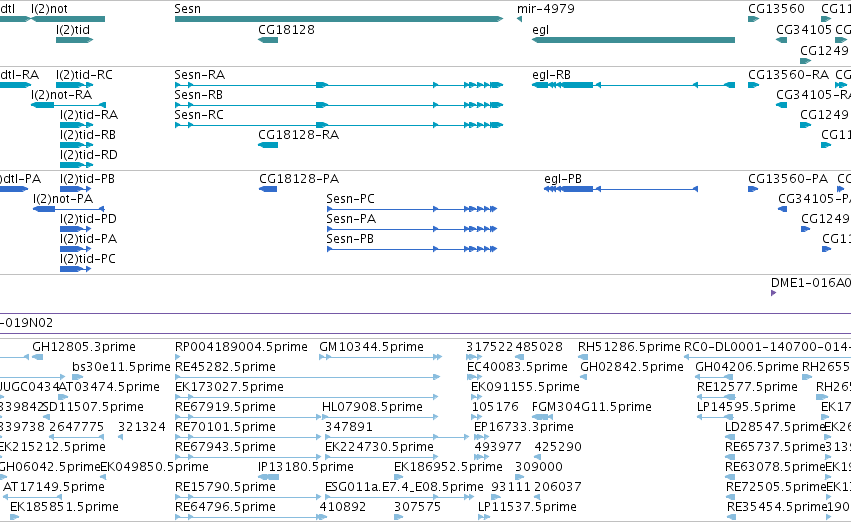
Task: Select the Sesn-RA transcript label
Action: (200, 74)
